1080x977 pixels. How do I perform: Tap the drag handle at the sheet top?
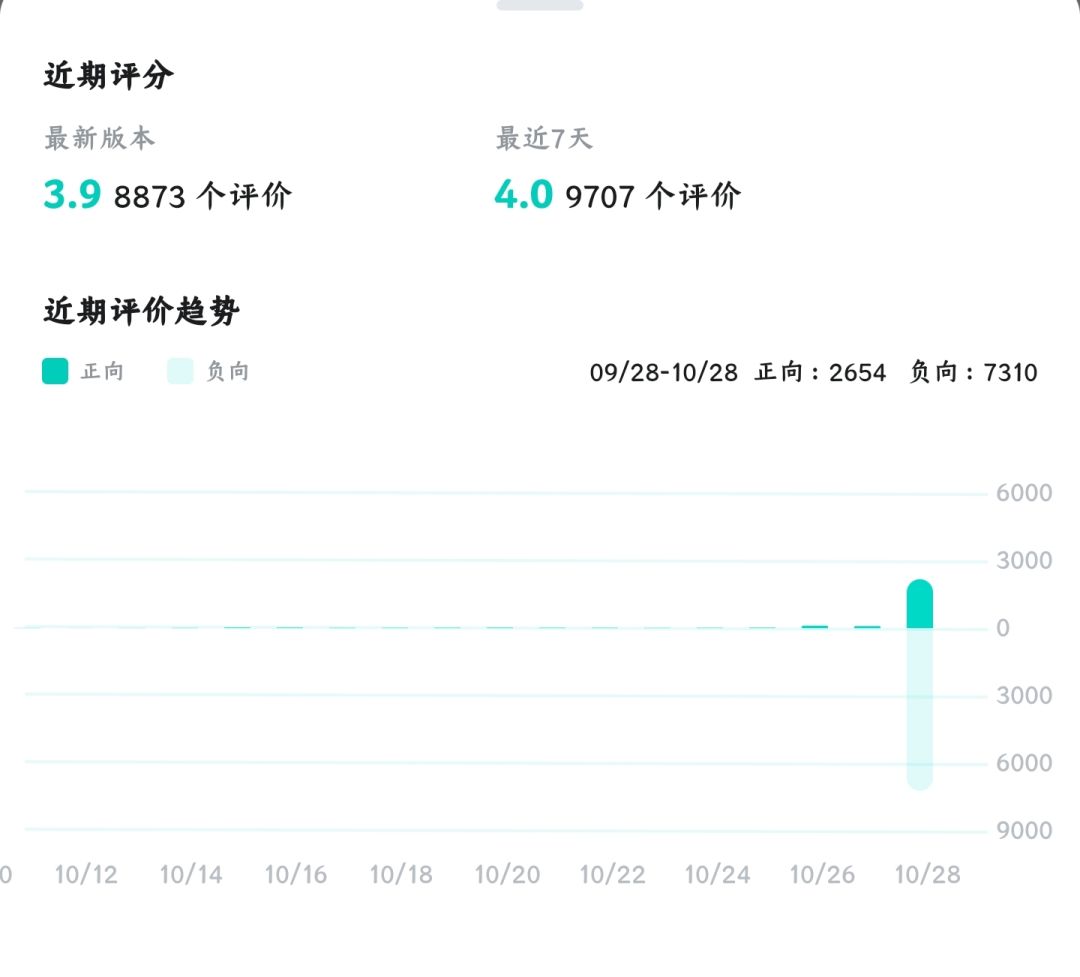click(x=540, y=5)
